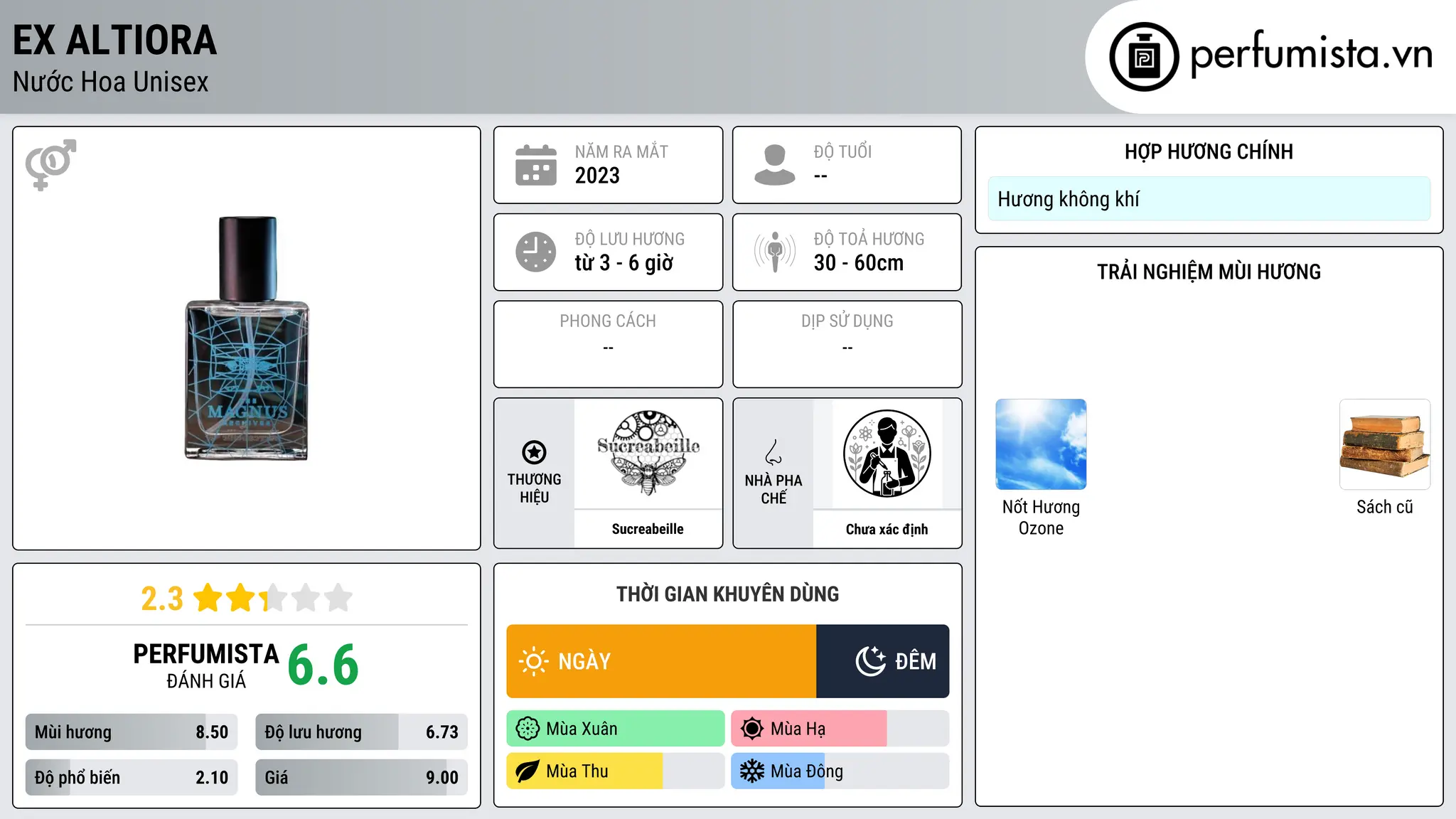Screen dimensions: 1456x819
Task: Click the Độ lưu hương 6.73 score bar
Action: (362, 732)
